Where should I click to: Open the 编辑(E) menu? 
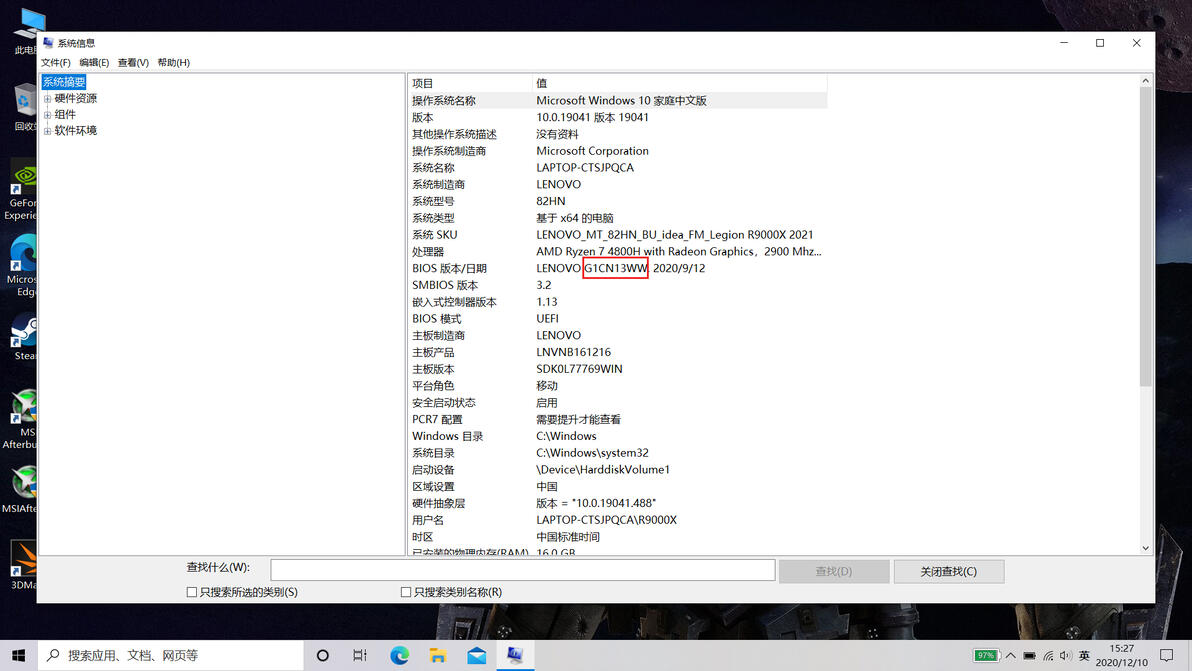[x=94, y=62]
